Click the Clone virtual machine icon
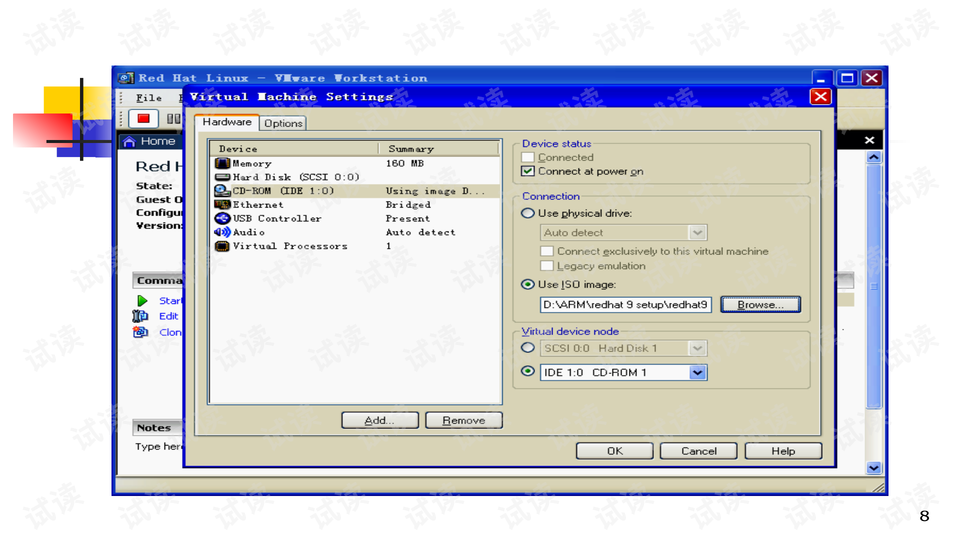The height and width of the screenshot is (540, 960). pos(140,332)
